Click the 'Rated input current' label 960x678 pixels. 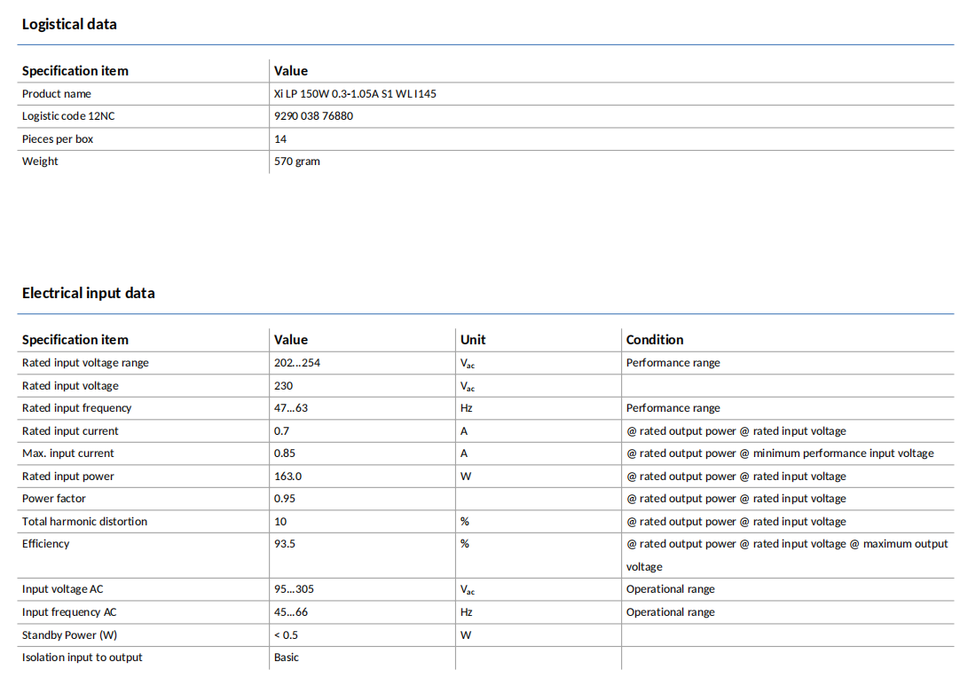[x=70, y=431]
